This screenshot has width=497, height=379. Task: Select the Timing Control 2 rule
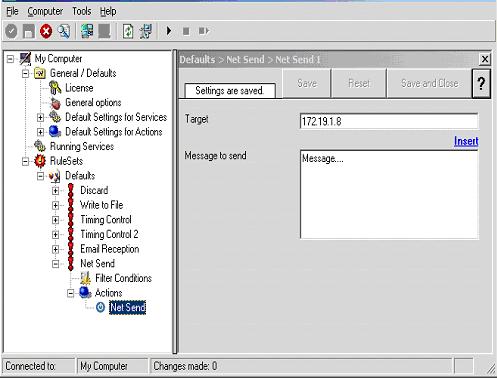(109, 234)
